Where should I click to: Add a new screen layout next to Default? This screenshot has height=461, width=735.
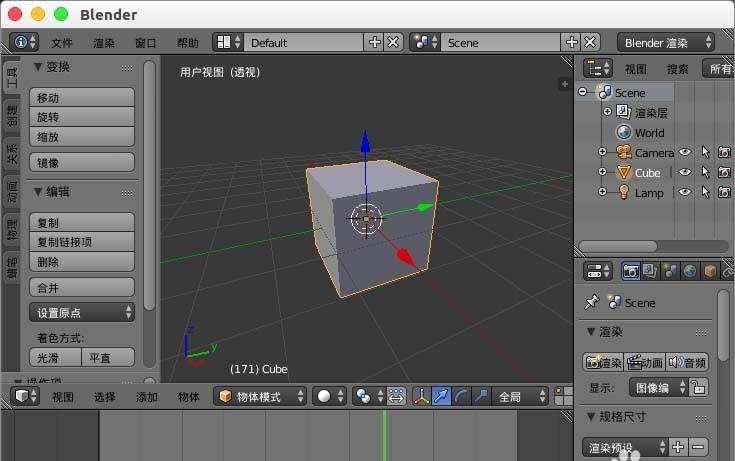tap(375, 42)
